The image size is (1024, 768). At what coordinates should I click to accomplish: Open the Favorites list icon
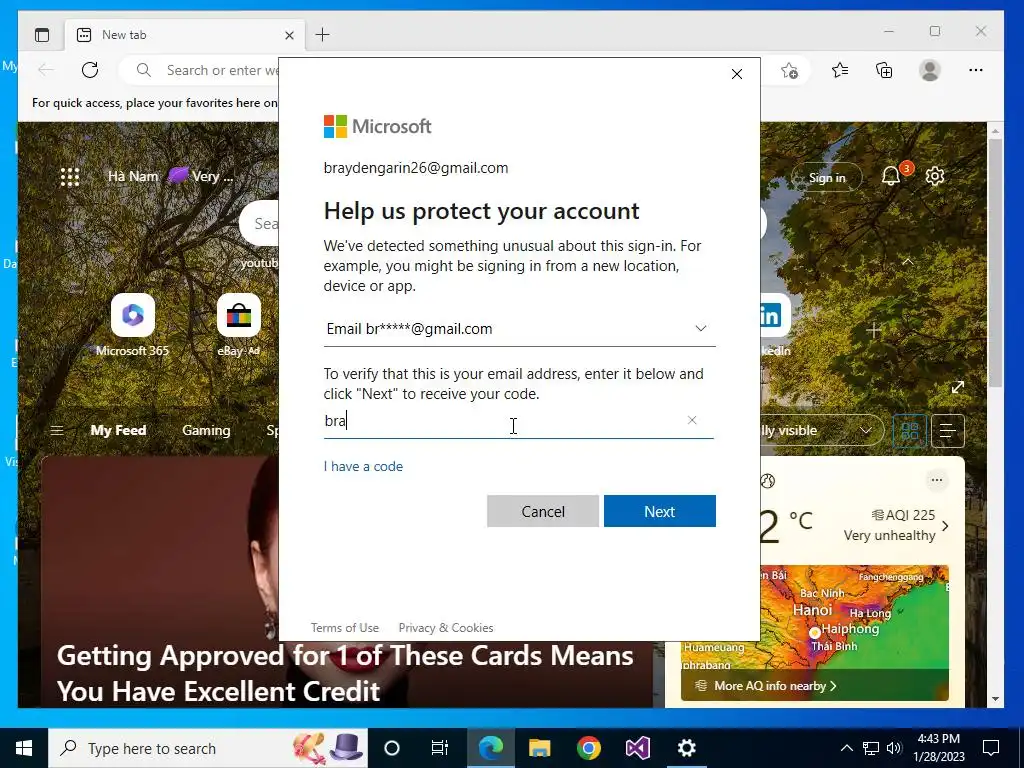840,70
